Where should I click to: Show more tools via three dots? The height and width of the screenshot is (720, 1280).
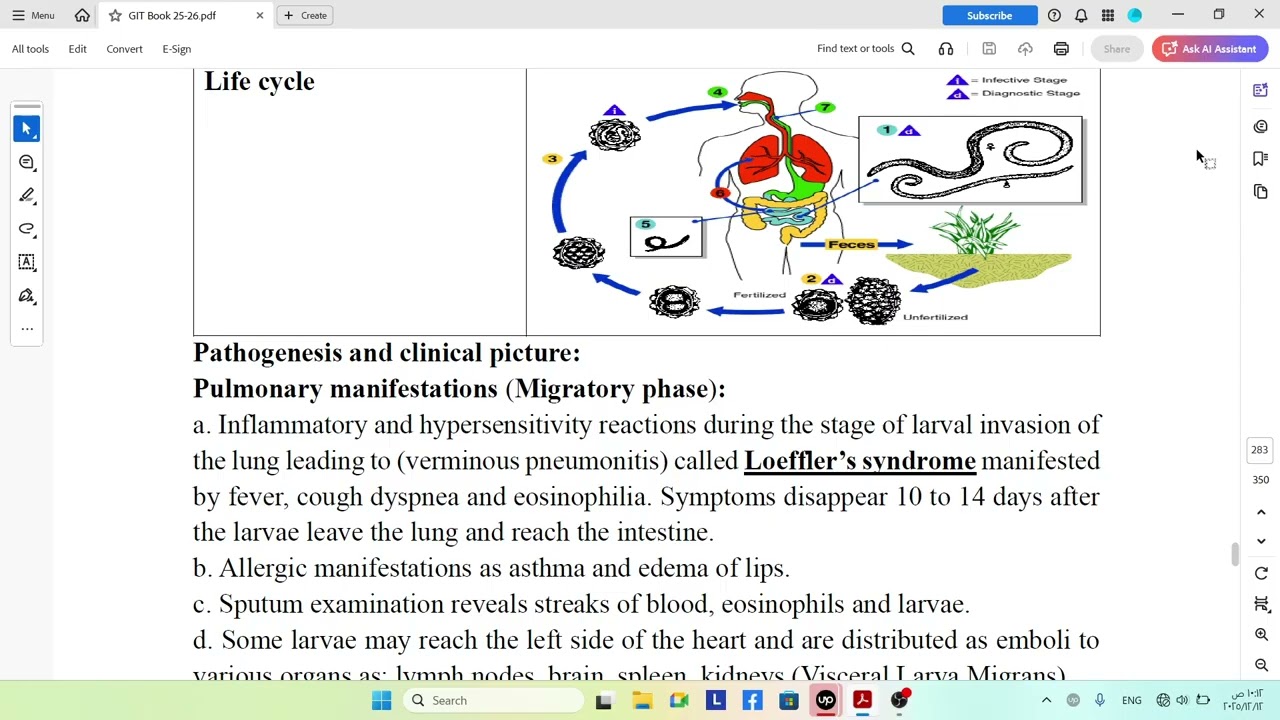pos(27,328)
